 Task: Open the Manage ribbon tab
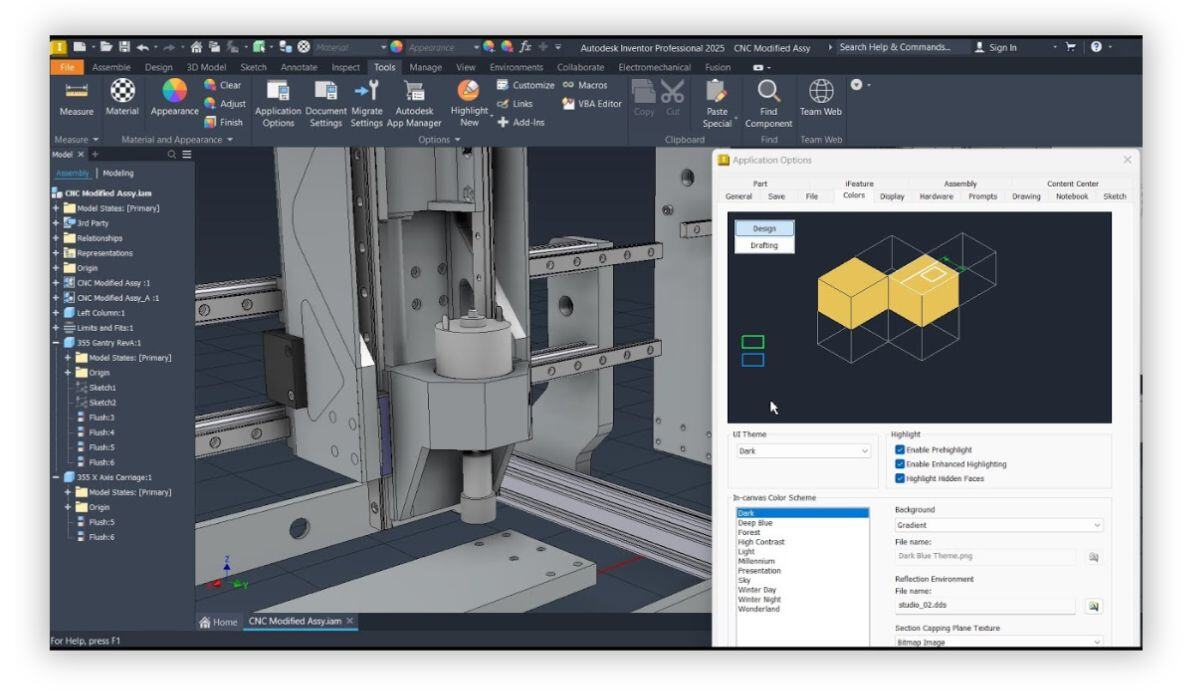tap(427, 67)
